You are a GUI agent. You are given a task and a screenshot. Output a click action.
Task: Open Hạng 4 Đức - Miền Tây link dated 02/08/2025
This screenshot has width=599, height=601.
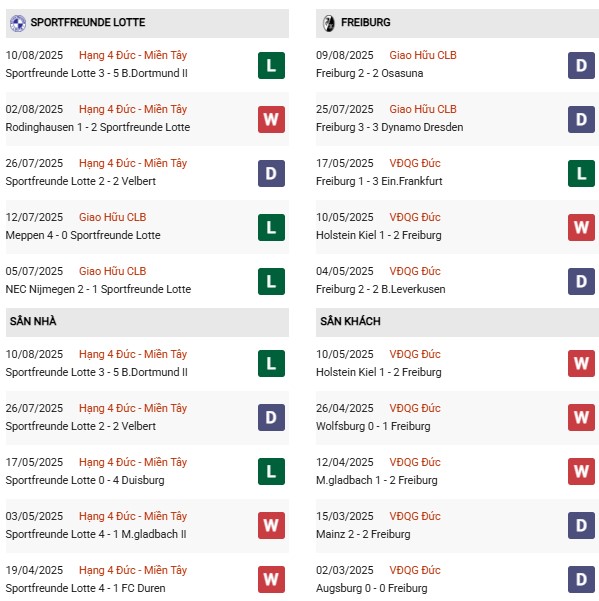[x=133, y=109]
